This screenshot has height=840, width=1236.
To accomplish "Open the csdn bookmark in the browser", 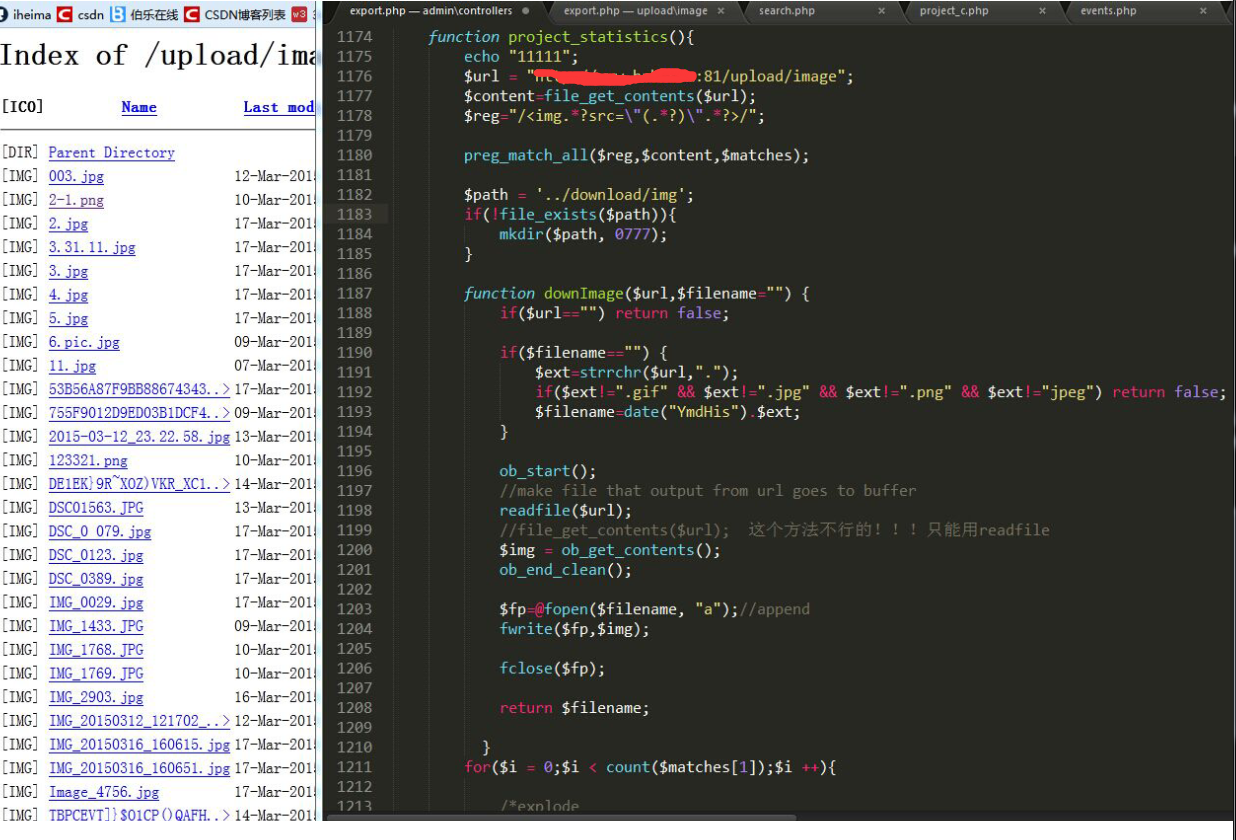I will 80,14.
